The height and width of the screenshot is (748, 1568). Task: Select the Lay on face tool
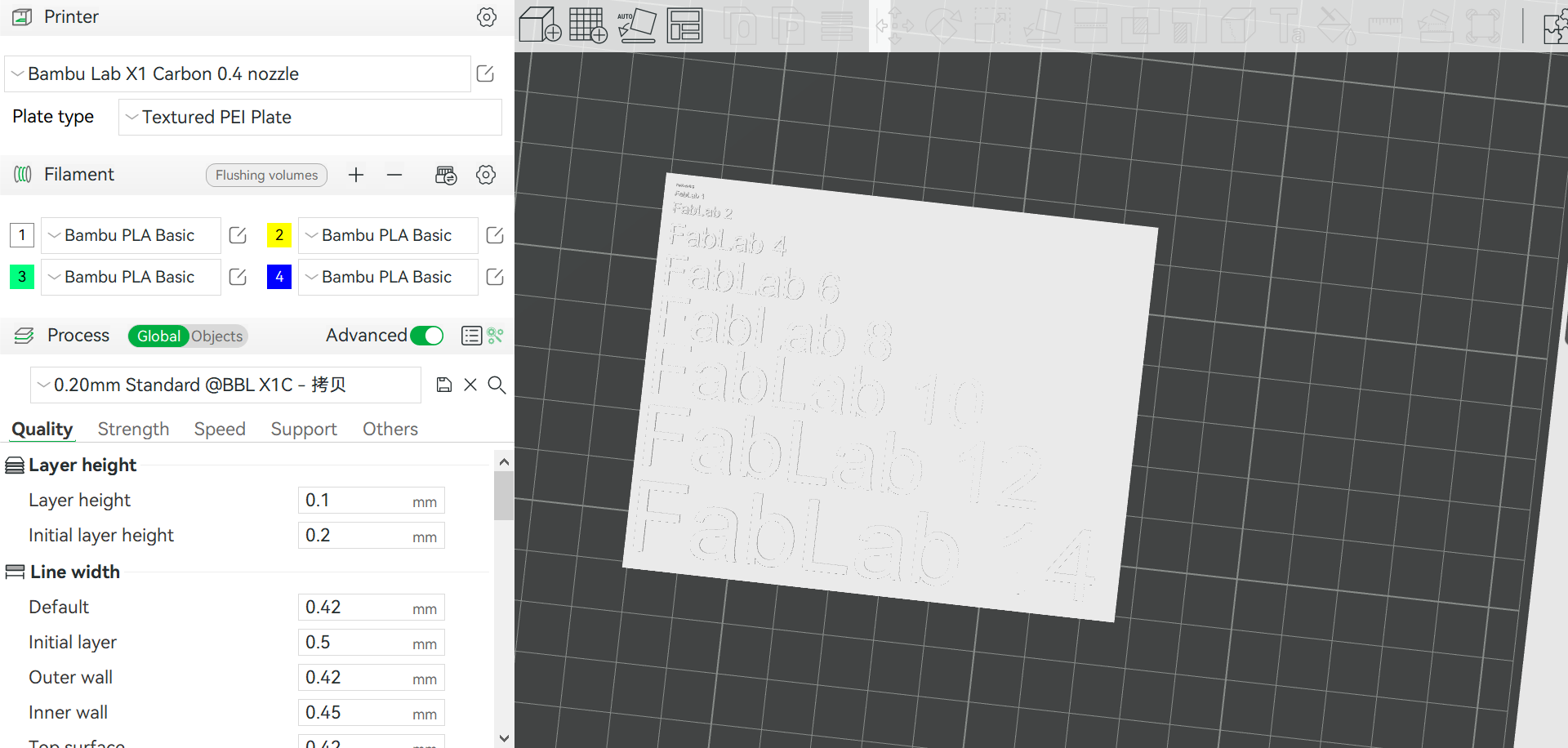pyautogui.click(x=1042, y=25)
